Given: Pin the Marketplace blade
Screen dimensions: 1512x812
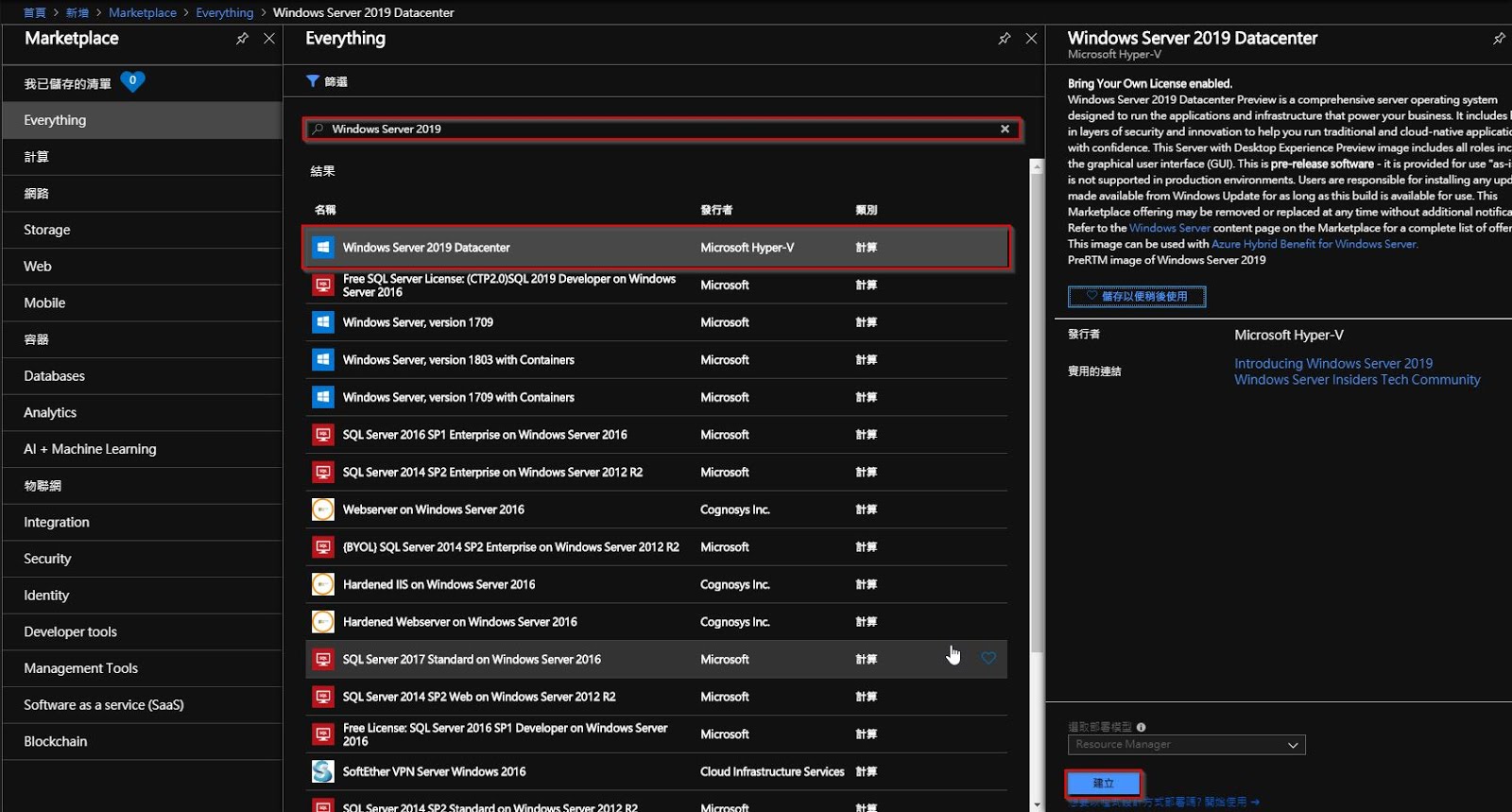Looking at the screenshot, I should pos(242,39).
